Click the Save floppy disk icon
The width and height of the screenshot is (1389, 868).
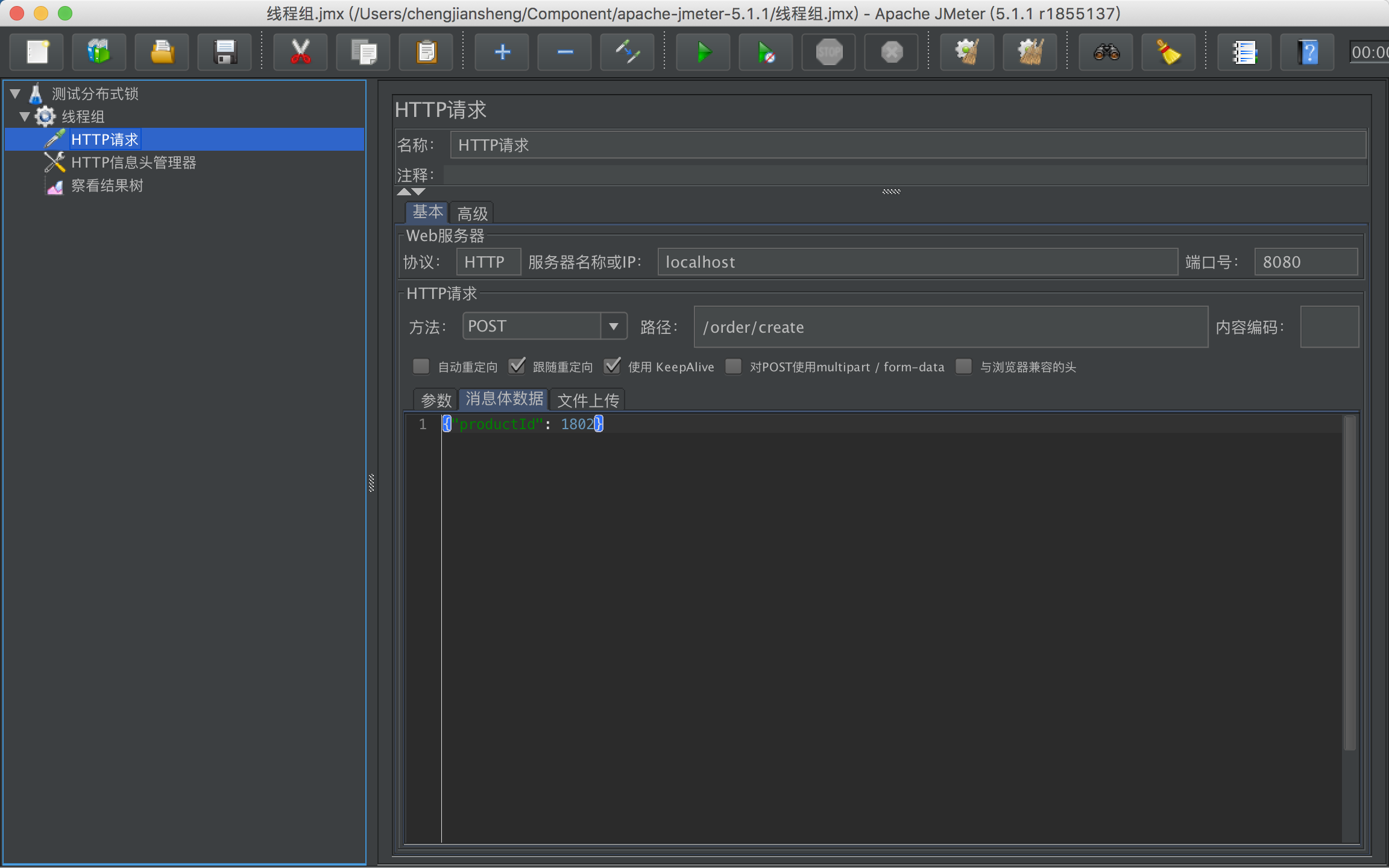click(225, 52)
